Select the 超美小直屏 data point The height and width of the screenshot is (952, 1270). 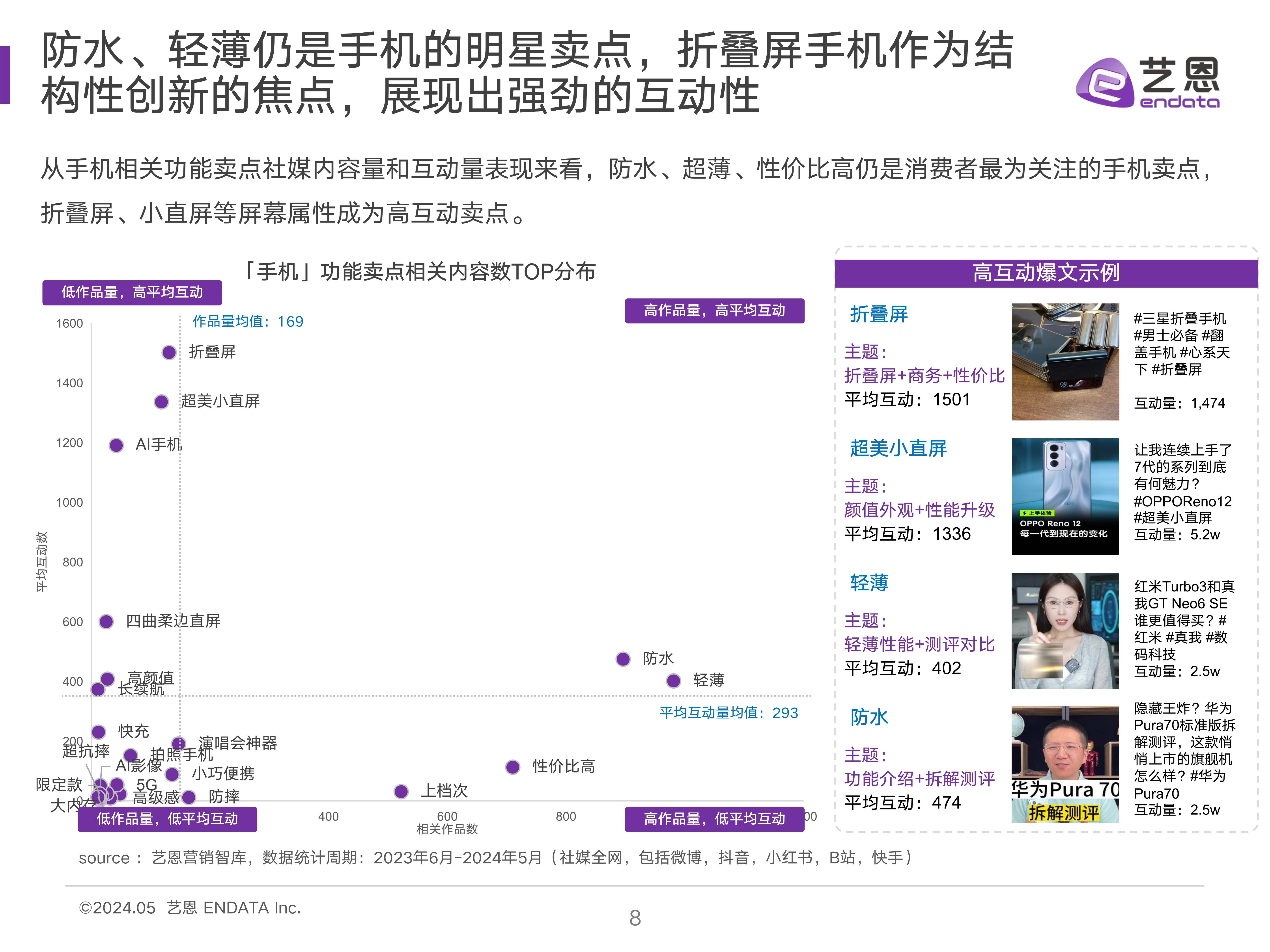pyautogui.click(x=161, y=402)
